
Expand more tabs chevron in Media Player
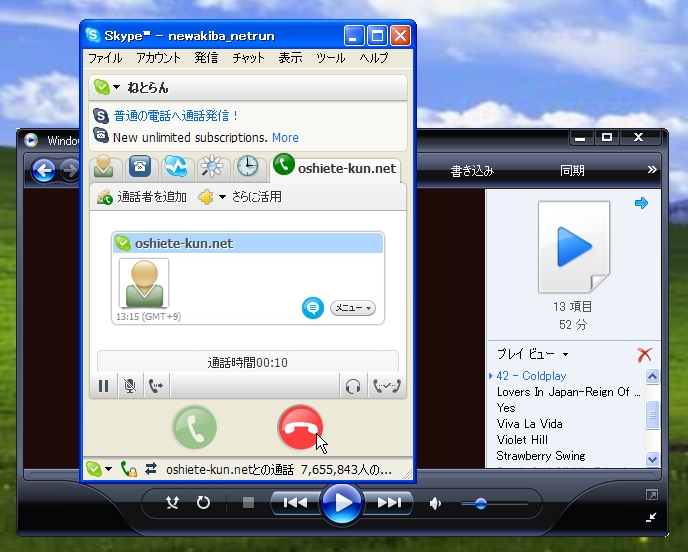[x=652, y=169]
